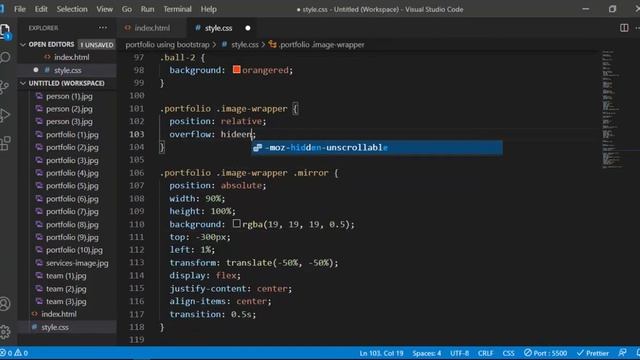640x360 pixels.
Task: Click the UTF-8 encoding status
Action: click(x=459, y=353)
